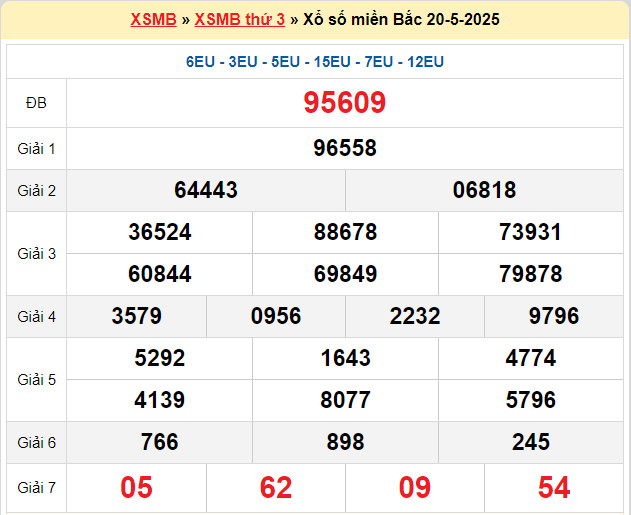Select the Giải 2 number 06818
This screenshot has width=631, height=515.
[484, 190]
